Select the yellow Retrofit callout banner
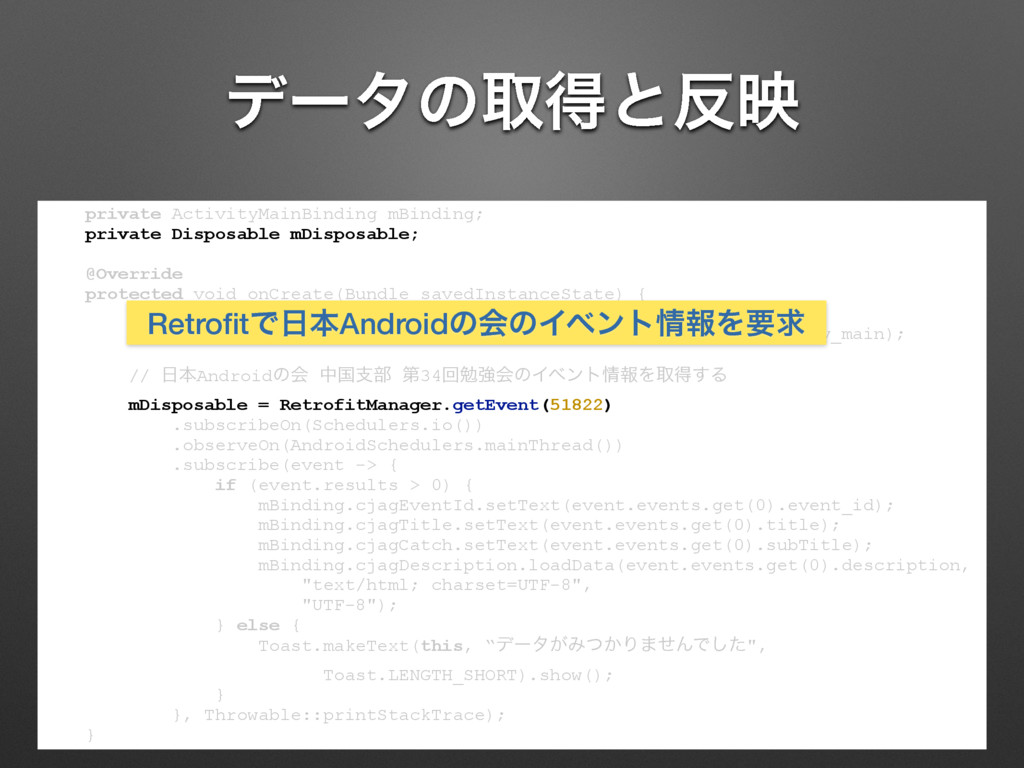Screen dimensions: 1024x768 [x=476, y=323]
